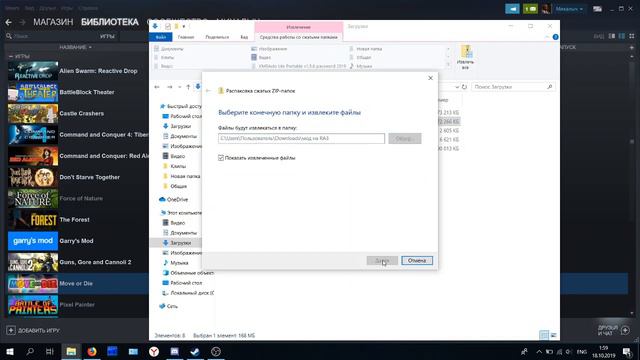Open Steam friends and chat icon

[625, 330]
